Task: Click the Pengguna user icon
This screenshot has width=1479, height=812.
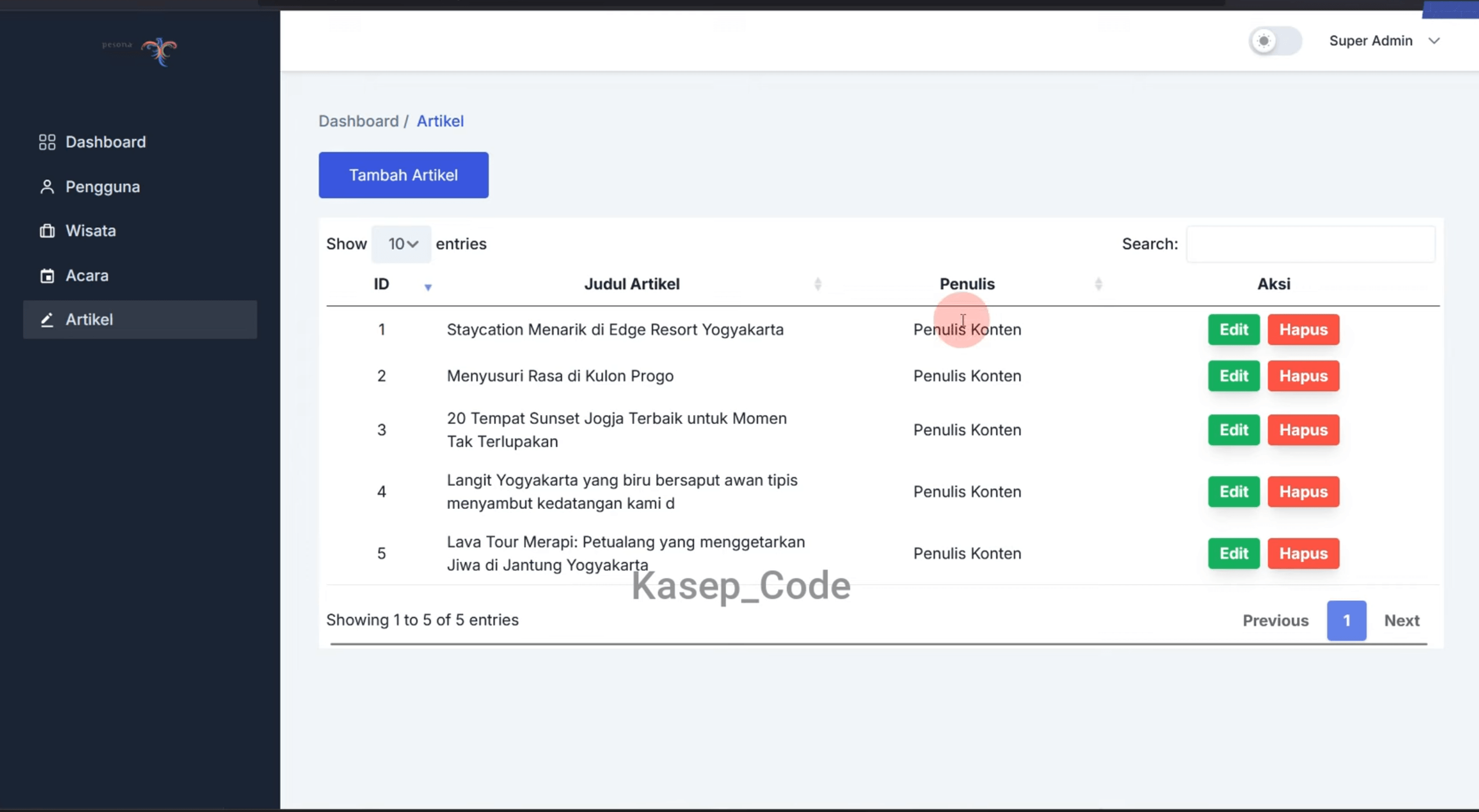Action: (x=47, y=187)
